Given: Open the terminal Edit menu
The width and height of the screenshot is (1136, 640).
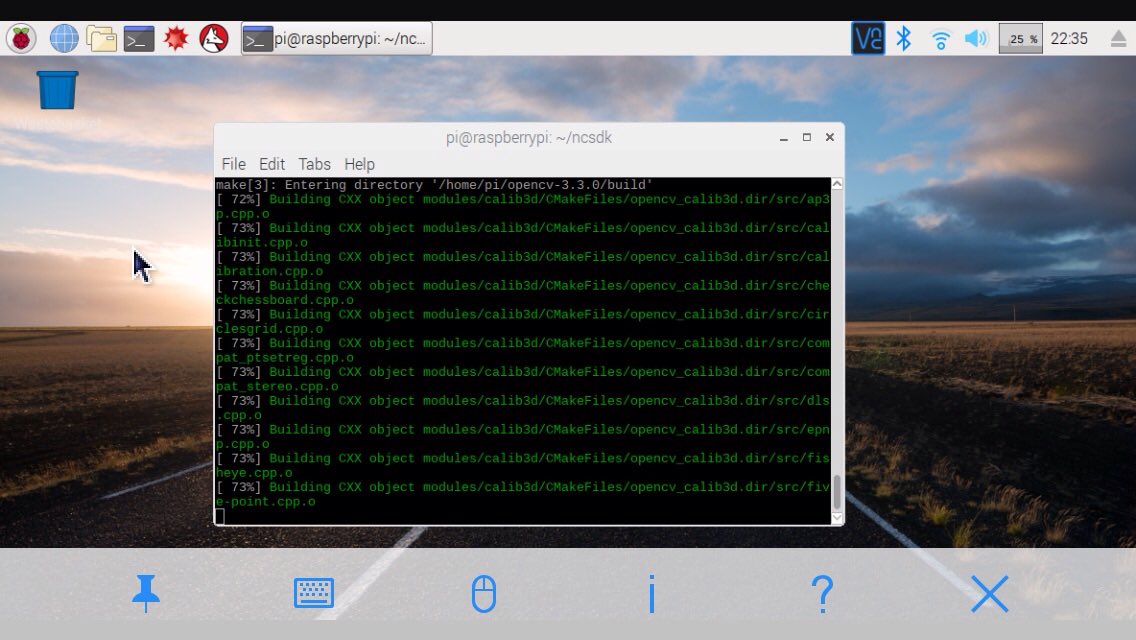Looking at the screenshot, I should (272, 164).
